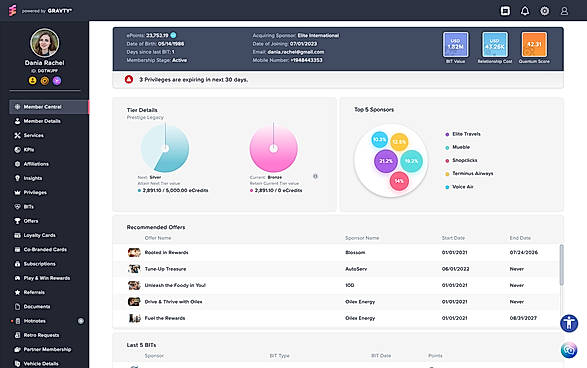The image size is (587, 368).
Task: Open settings gear in top bar
Action: pyautogui.click(x=545, y=11)
